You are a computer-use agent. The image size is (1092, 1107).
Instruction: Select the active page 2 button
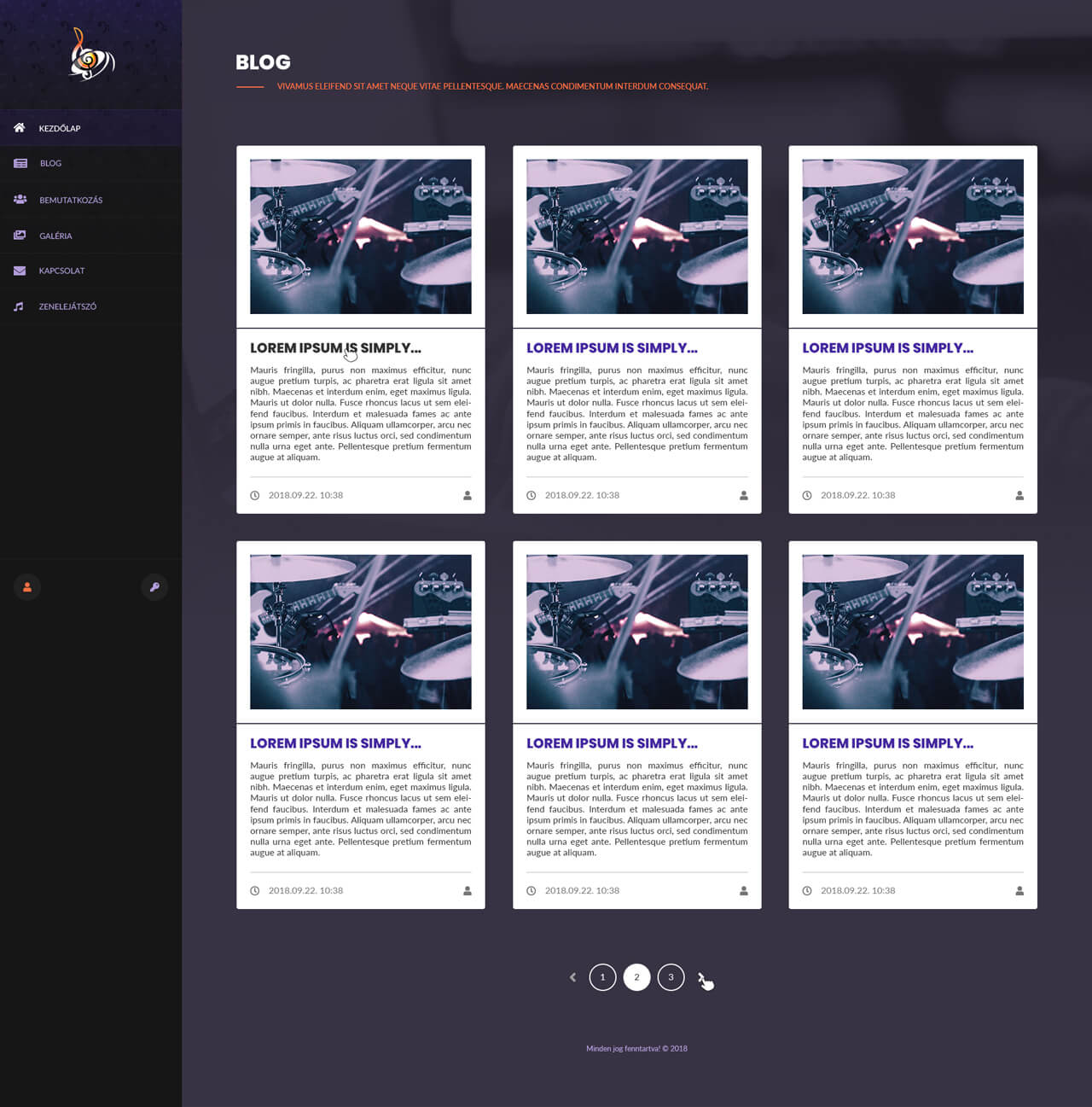tap(636, 977)
